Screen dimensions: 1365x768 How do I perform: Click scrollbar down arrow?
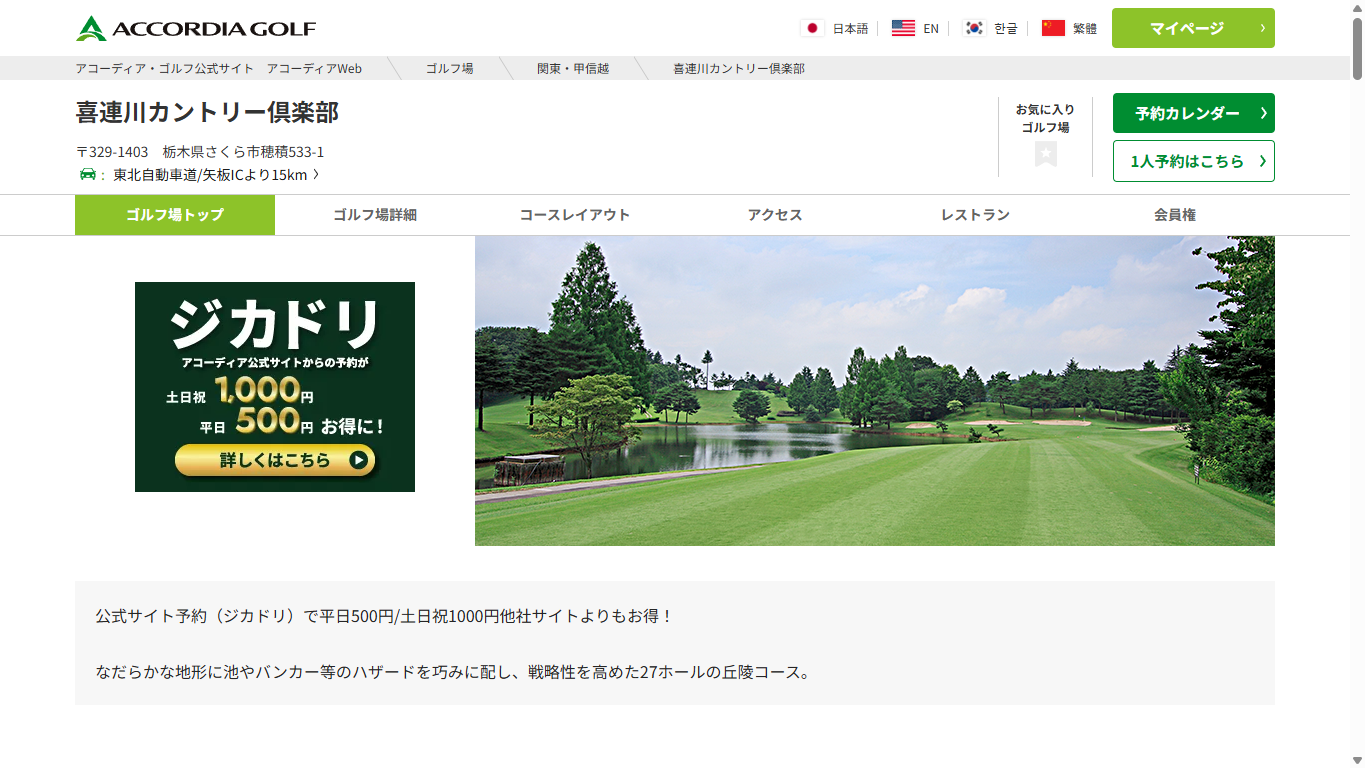point(1357,760)
